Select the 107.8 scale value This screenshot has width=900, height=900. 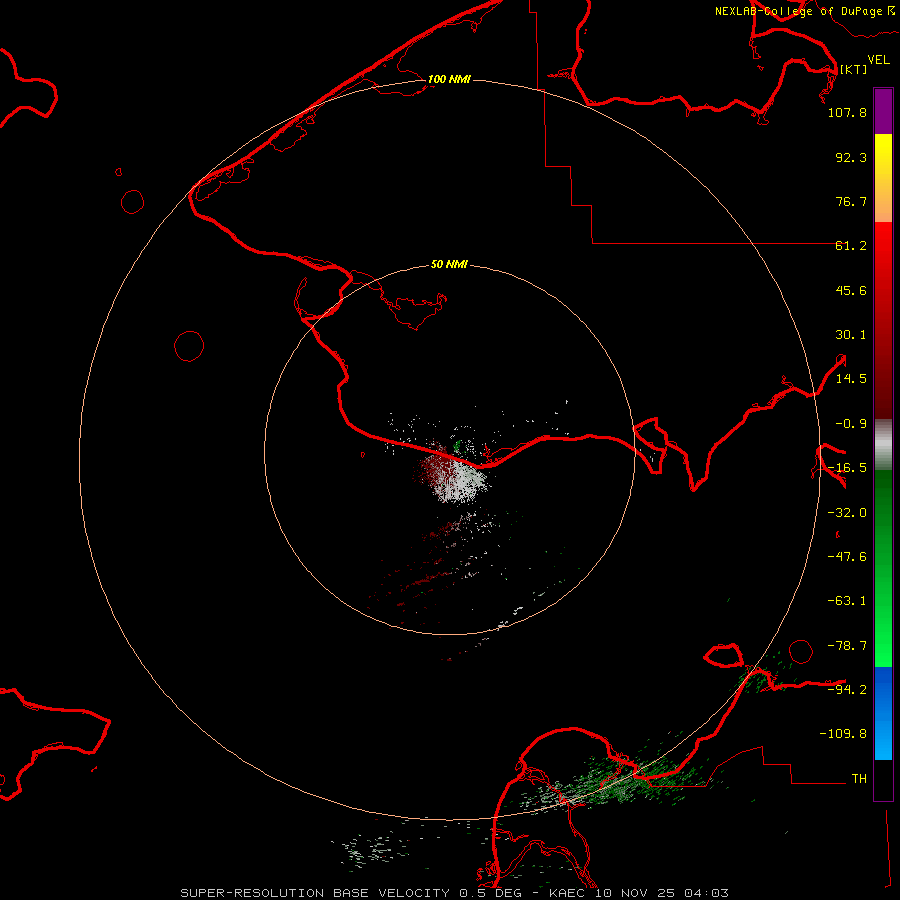(847, 112)
